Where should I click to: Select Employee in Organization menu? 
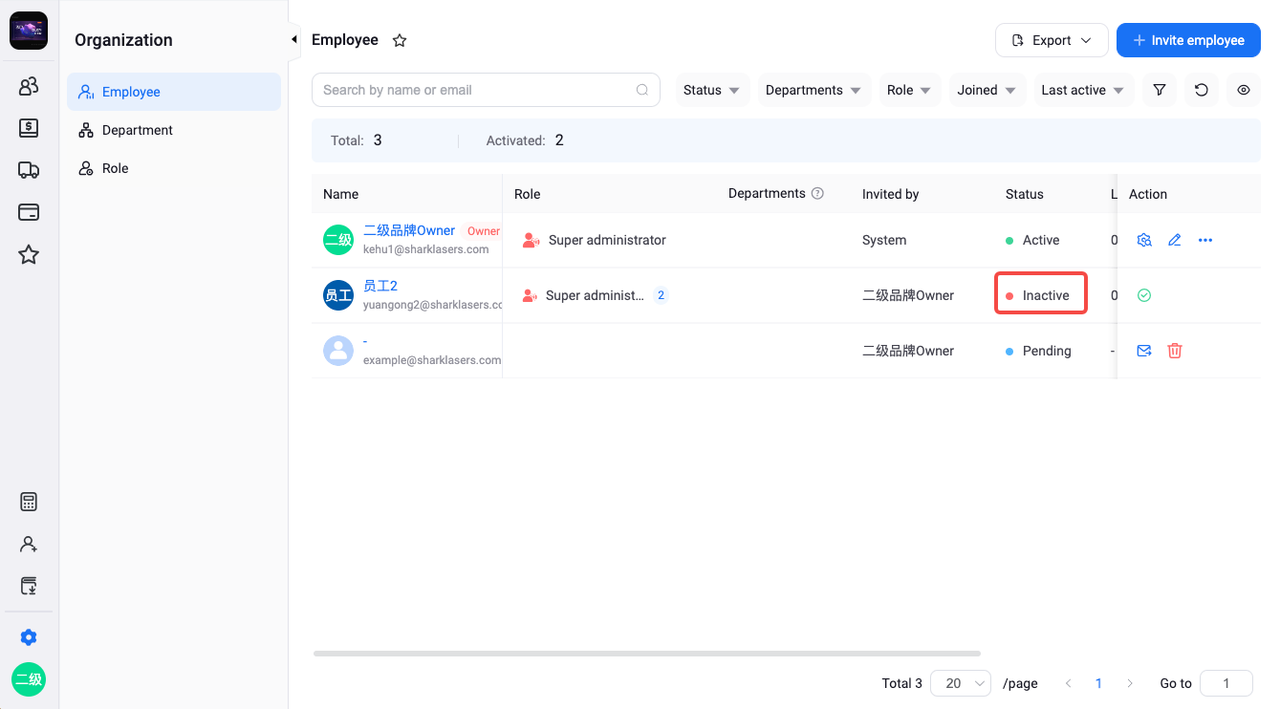174,92
